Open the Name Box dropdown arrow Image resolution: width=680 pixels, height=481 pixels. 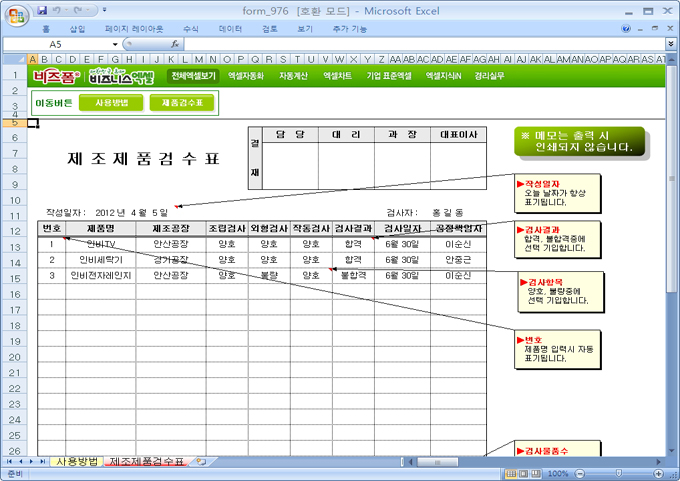click(x=116, y=45)
